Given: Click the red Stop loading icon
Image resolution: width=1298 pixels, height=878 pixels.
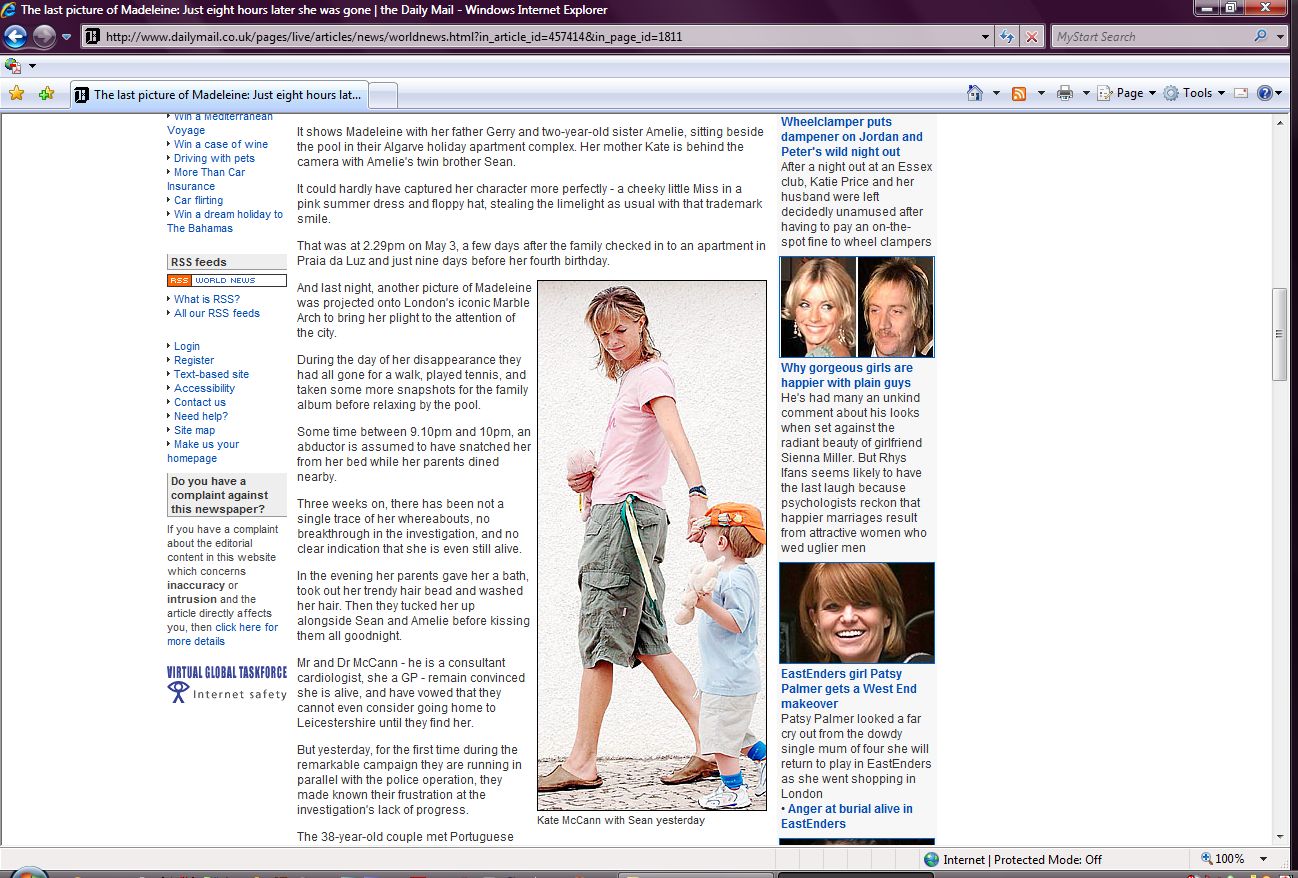Looking at the screenshot, I should coord(1032,37).
